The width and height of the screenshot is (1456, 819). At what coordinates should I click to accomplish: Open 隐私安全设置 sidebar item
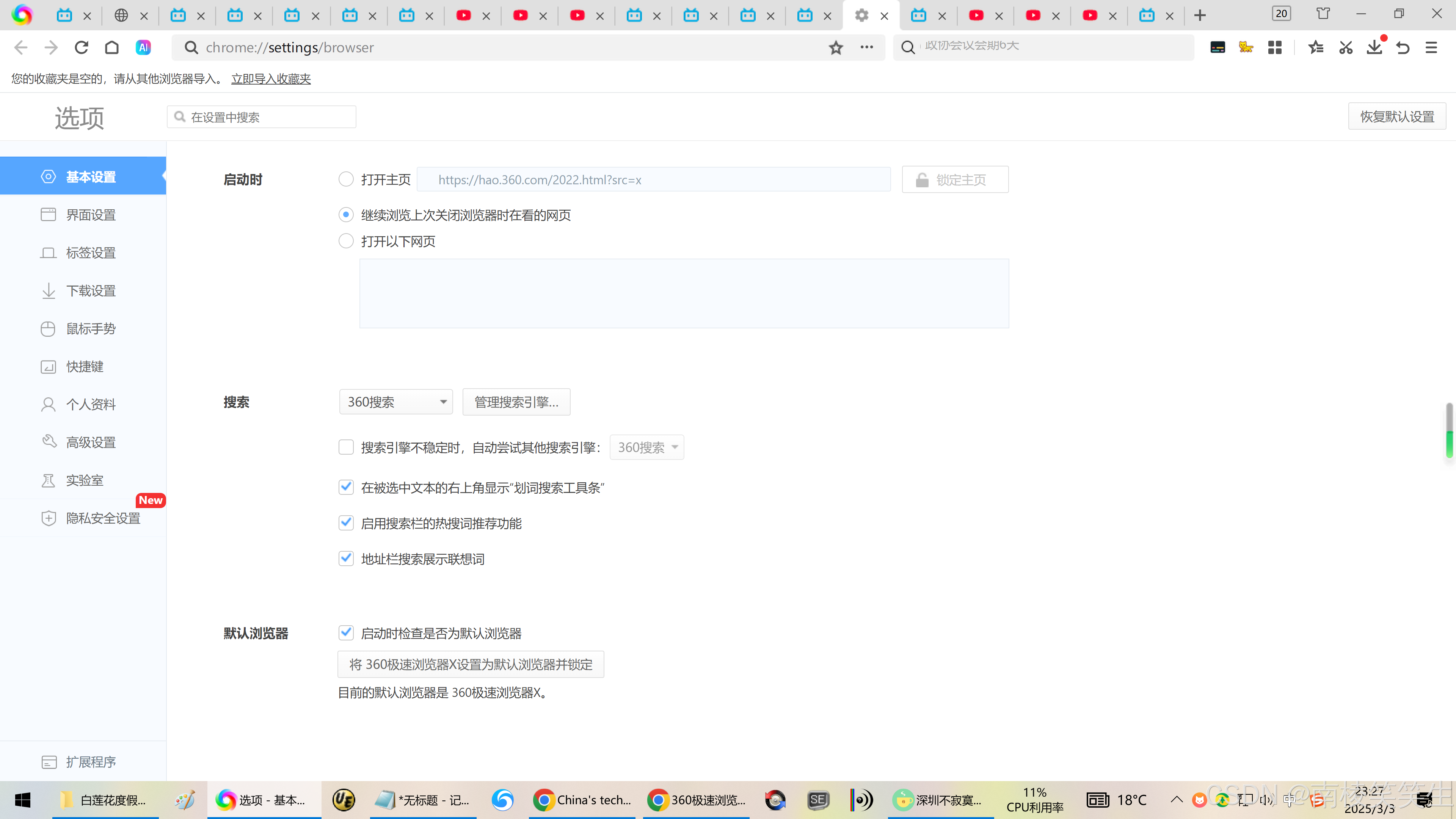coord(103,518)
